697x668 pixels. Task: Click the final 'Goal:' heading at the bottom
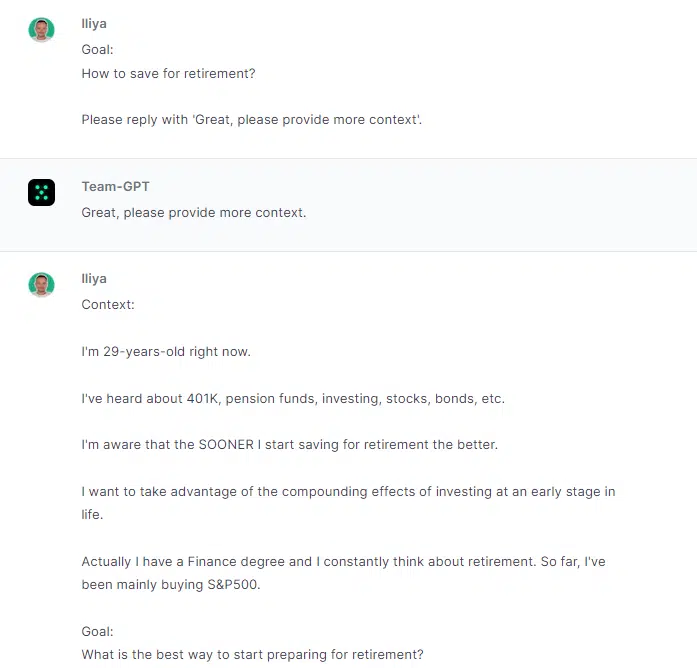pos(97,632)
